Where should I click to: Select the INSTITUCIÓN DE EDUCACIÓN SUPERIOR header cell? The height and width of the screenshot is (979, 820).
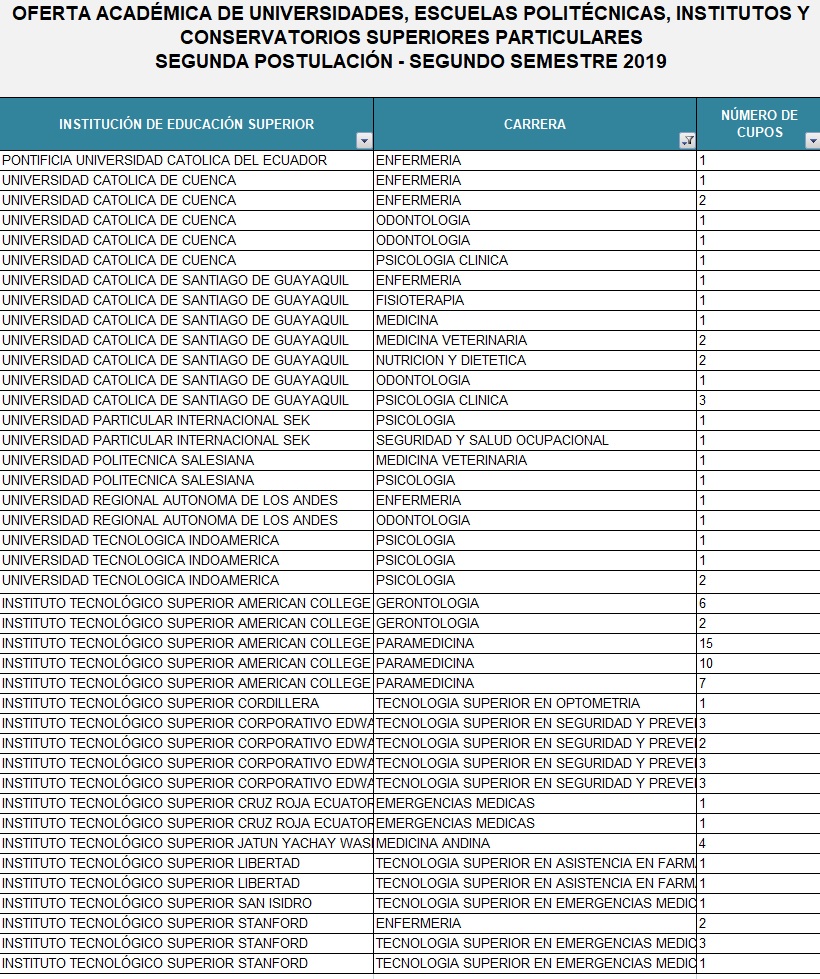[187, 124]
